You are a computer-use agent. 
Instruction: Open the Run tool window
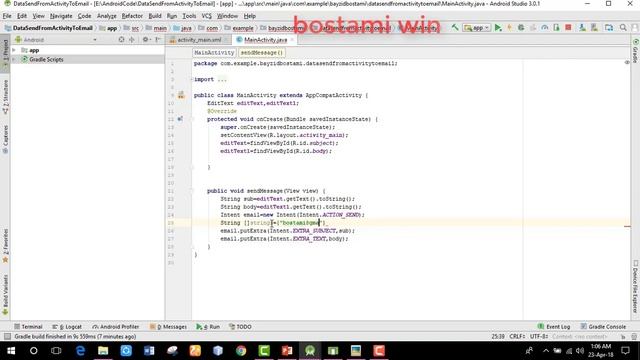click(208, 327)
